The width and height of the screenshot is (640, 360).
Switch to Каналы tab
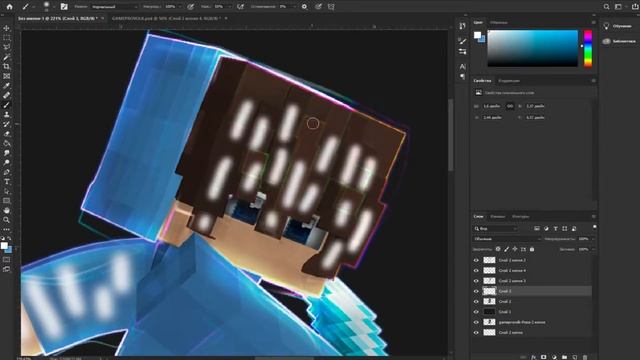(x=498, y=216)
